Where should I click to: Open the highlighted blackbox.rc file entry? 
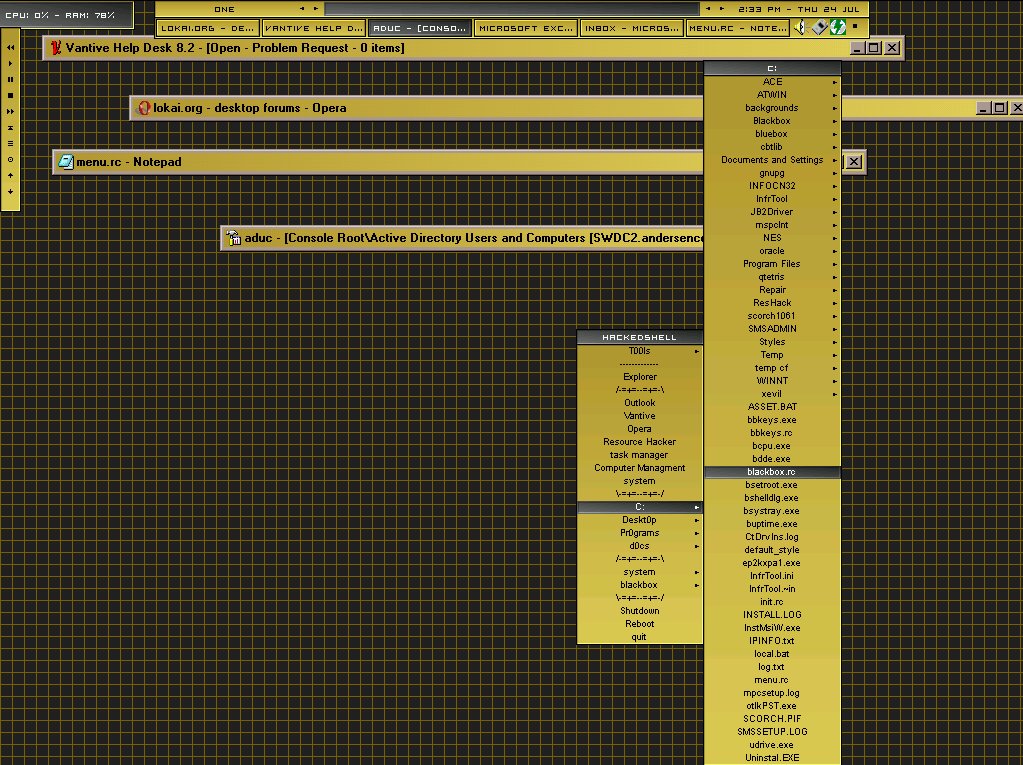click(772, 472)
